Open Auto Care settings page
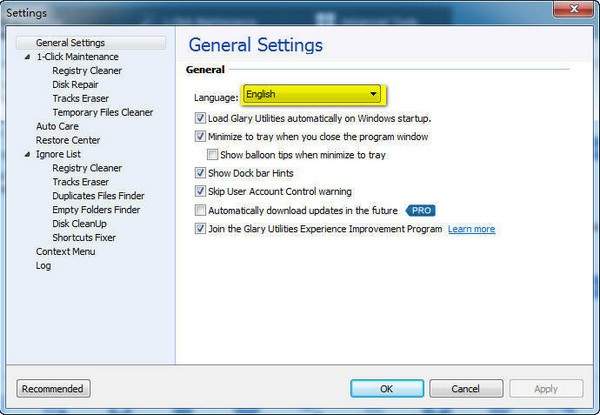Viewport: 600px width, 415px height. tap(57, 127)
